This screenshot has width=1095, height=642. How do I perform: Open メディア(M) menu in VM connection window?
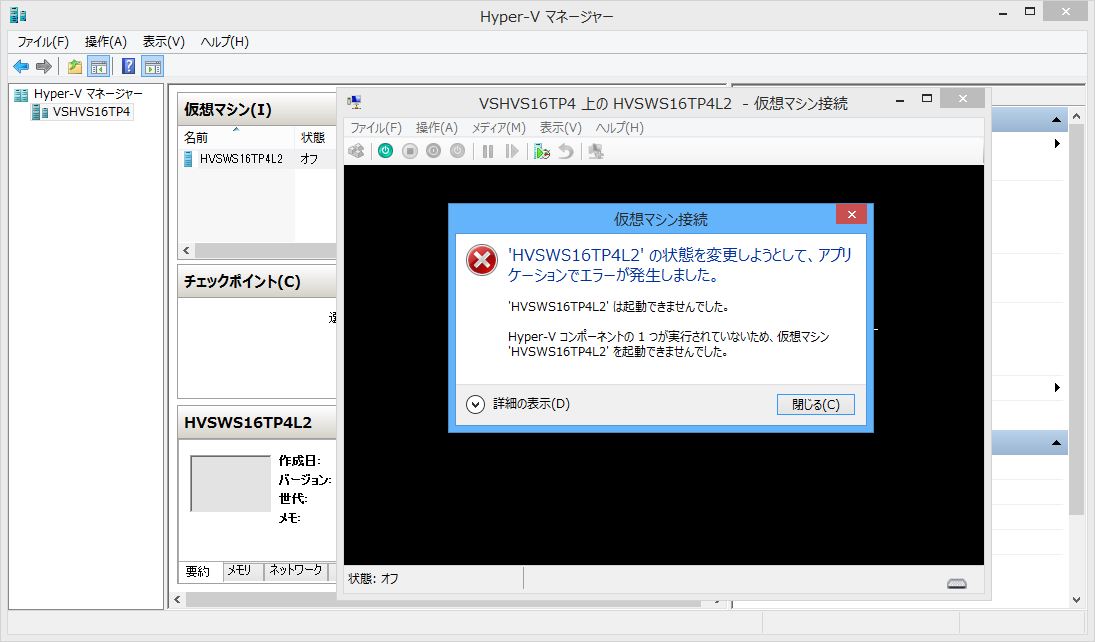pos(499,128)
